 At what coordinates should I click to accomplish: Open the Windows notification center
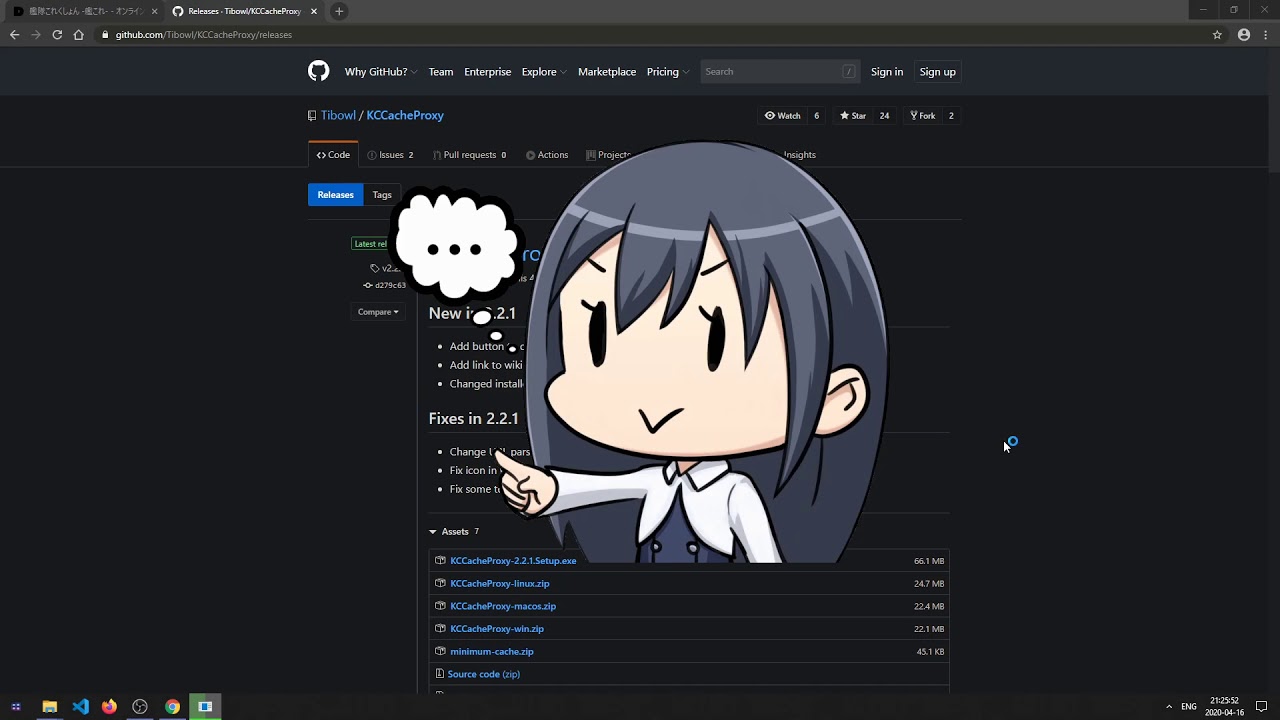pos(1262,707)
